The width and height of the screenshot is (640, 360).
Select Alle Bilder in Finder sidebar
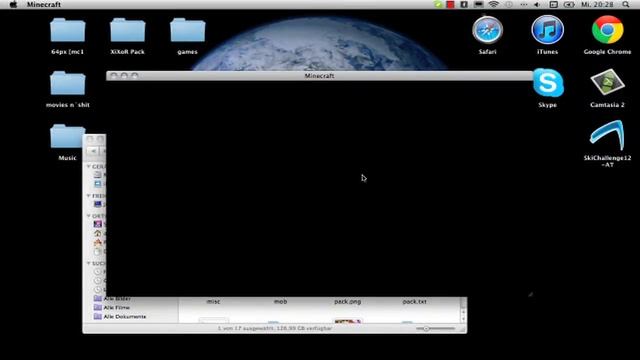117,298
